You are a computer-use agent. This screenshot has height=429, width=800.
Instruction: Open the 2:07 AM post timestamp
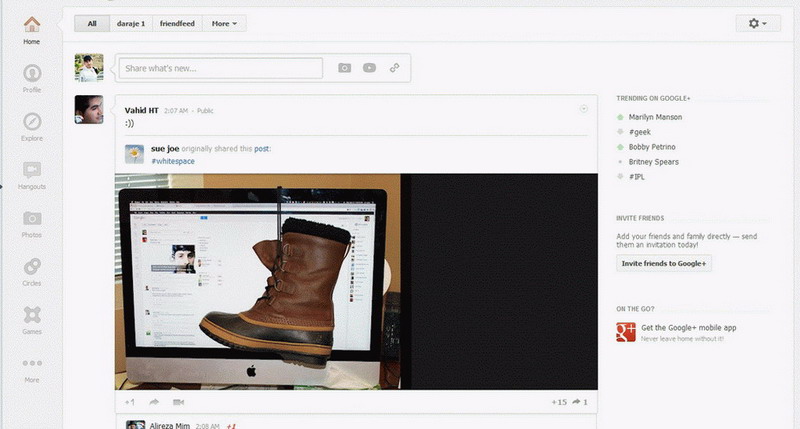(176, 111)
